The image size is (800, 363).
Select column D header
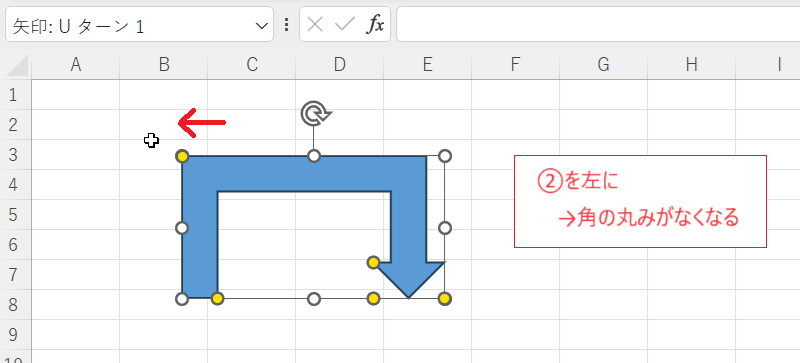339,65
